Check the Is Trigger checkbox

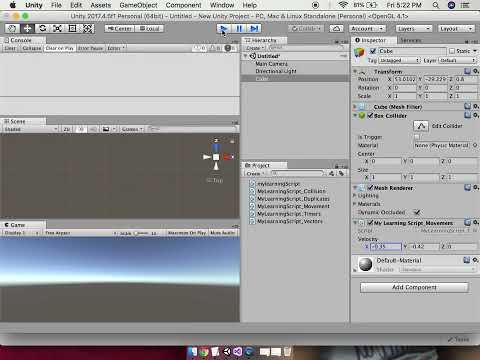click(x=417, y=137)
